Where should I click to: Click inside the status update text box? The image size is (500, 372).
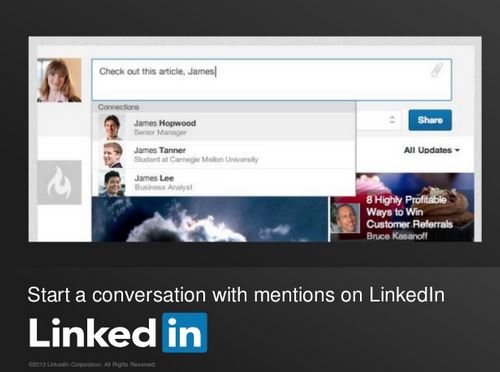[x=272, y=80]
